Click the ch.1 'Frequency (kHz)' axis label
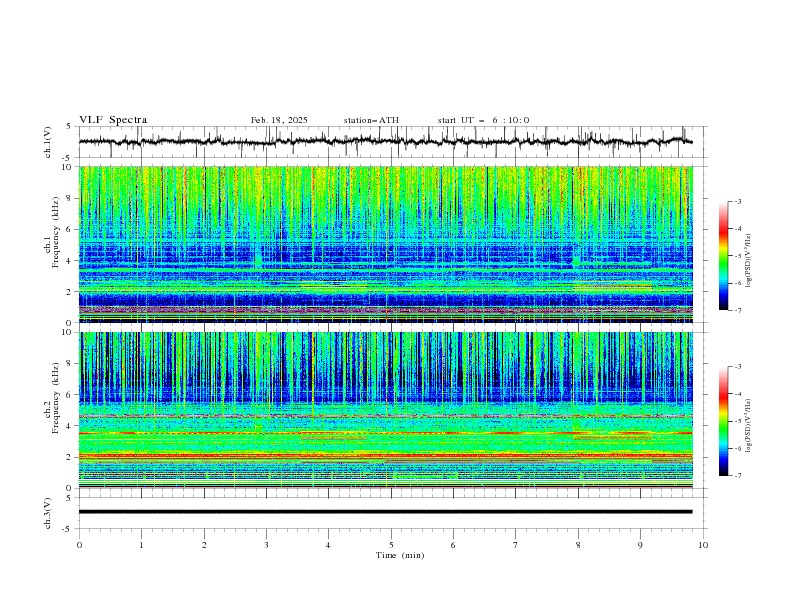Screen dimensions: 792x612 click(55, 233)
